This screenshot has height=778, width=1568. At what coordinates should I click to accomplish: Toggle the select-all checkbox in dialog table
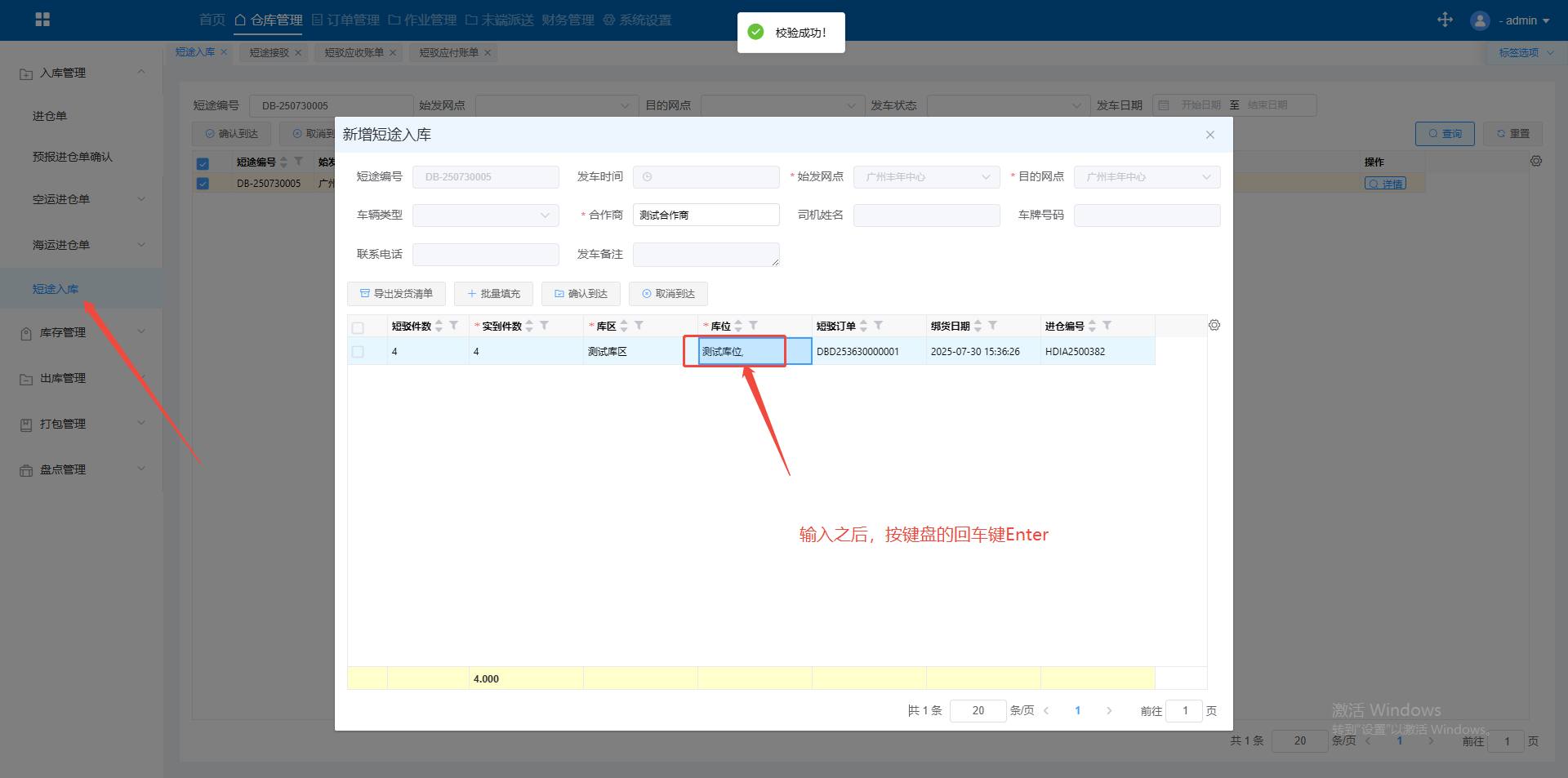tap(358, 327)
